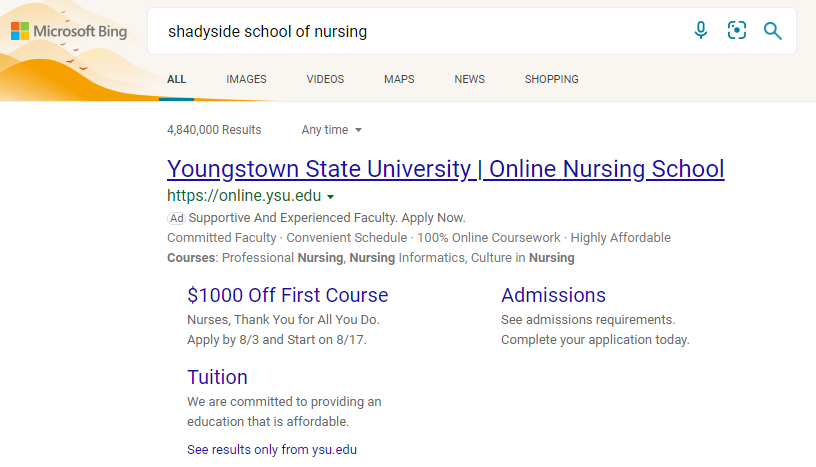Expand the Any time filter dropdown

pyautogui.click(x=331, y=130)
